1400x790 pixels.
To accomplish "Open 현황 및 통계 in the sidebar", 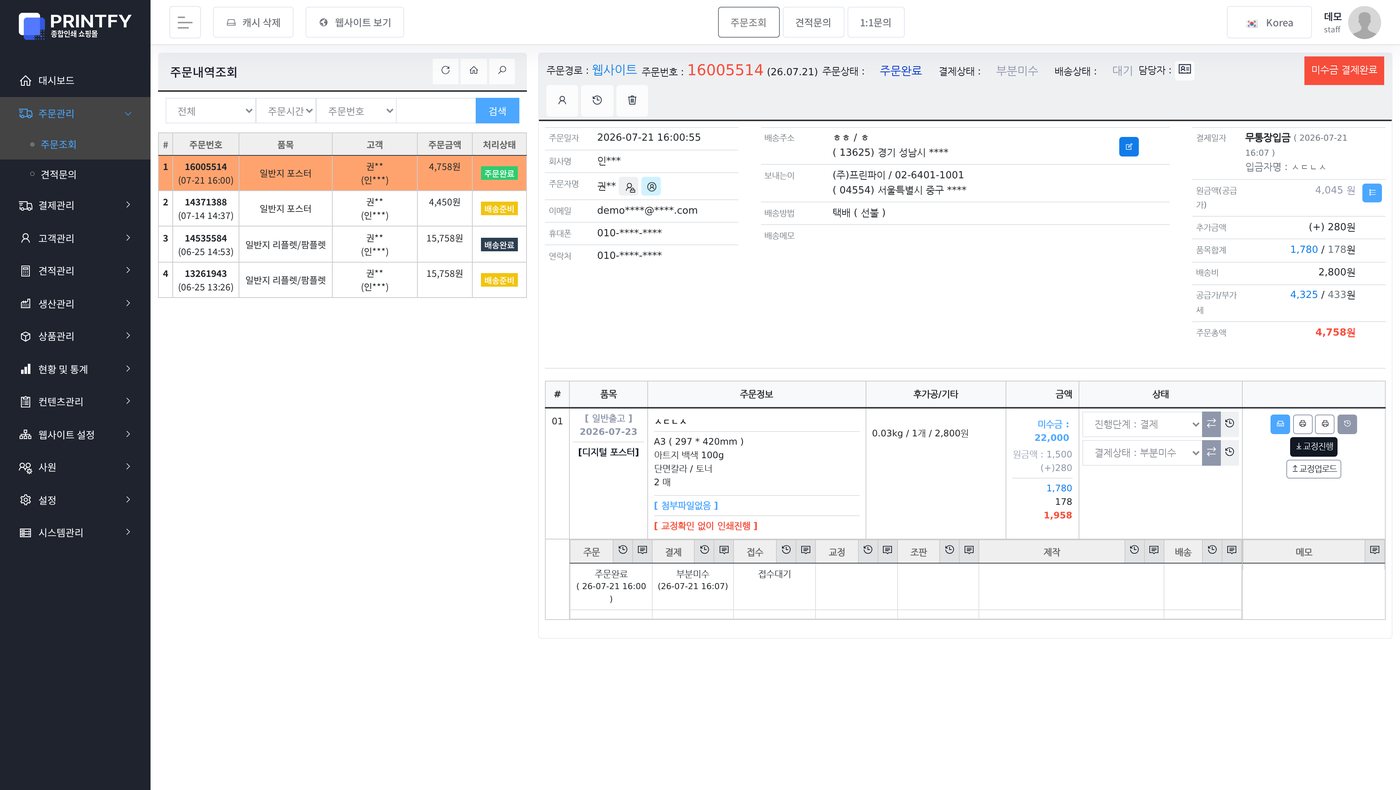I will point(75,369).
